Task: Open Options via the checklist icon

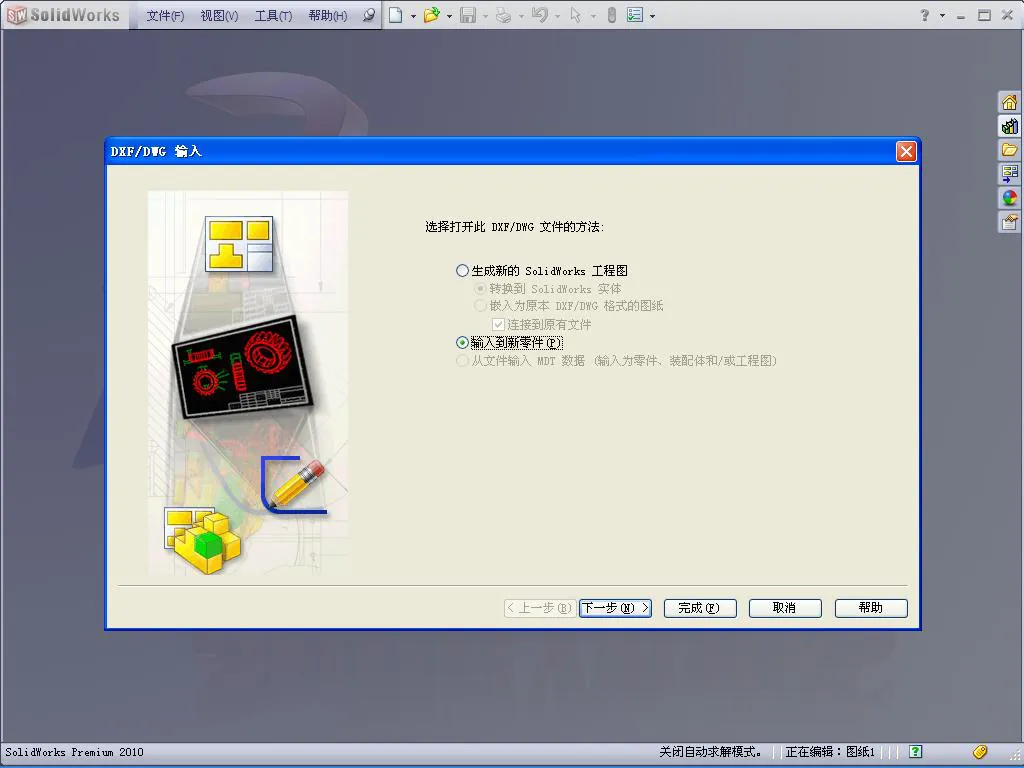Action: [635, 15]
